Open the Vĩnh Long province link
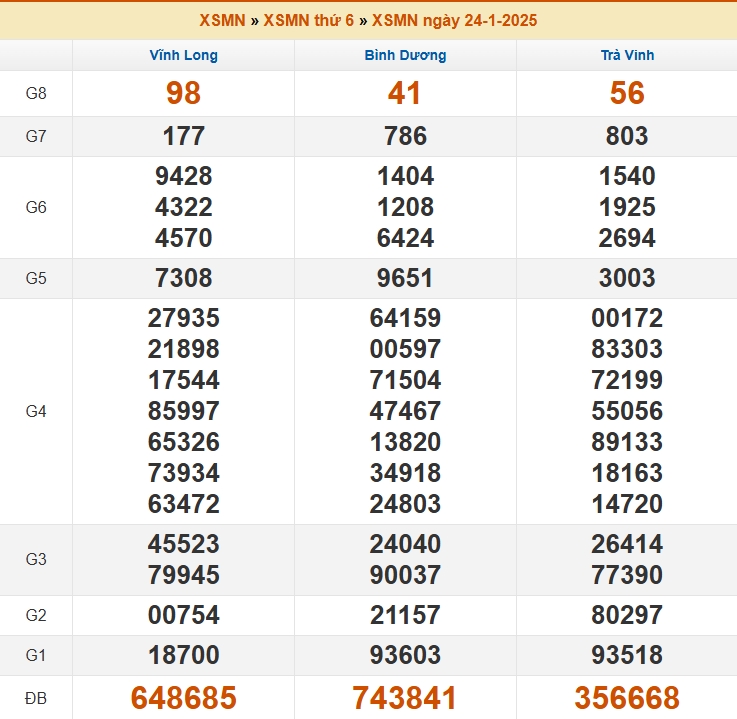This screenshot has height=719, width=737. pyautogui.click(x=184, y=55)
